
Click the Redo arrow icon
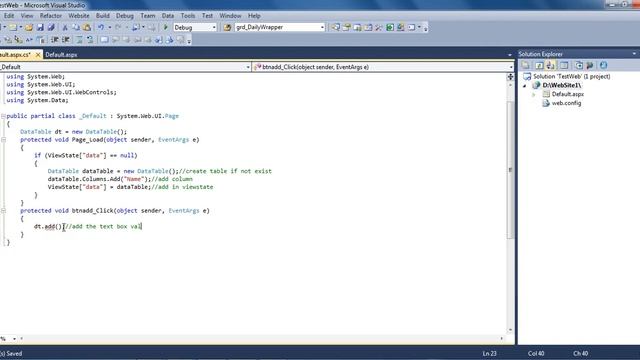[118, 27]
